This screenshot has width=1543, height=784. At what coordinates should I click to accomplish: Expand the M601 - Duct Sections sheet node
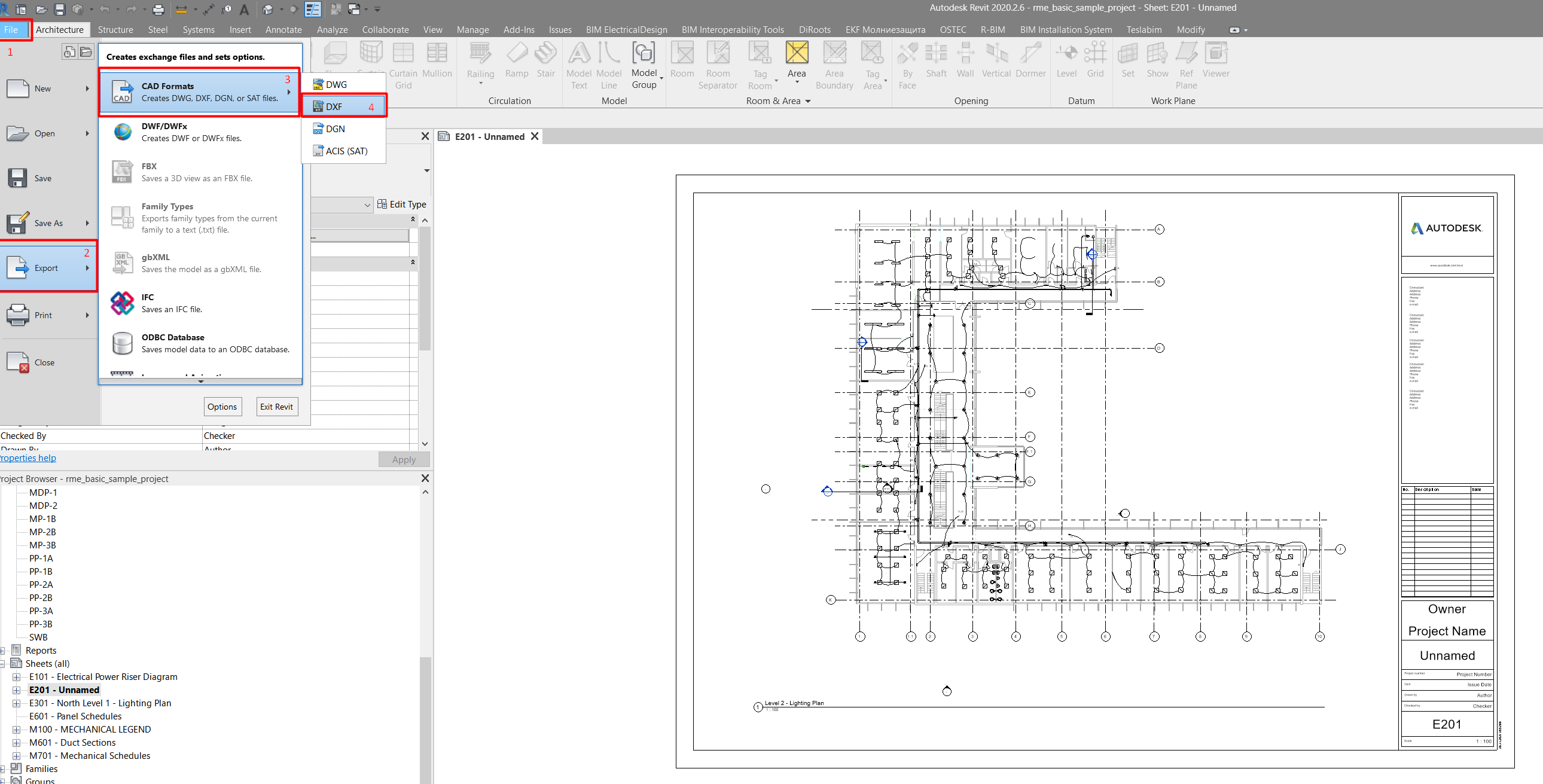point(17,743)
